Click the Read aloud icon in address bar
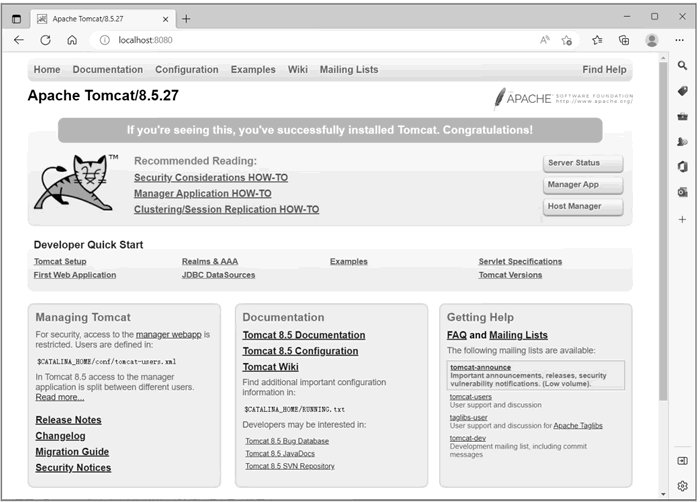The image size is (700, 502). pos(545,40)
